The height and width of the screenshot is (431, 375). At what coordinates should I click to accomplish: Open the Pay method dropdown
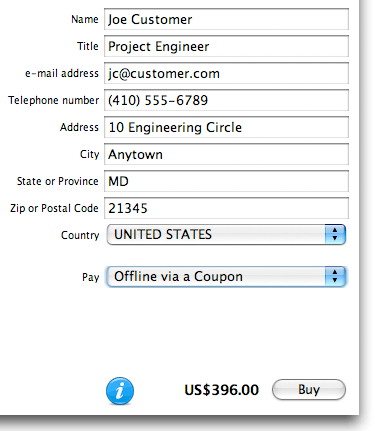pos(226,276)
